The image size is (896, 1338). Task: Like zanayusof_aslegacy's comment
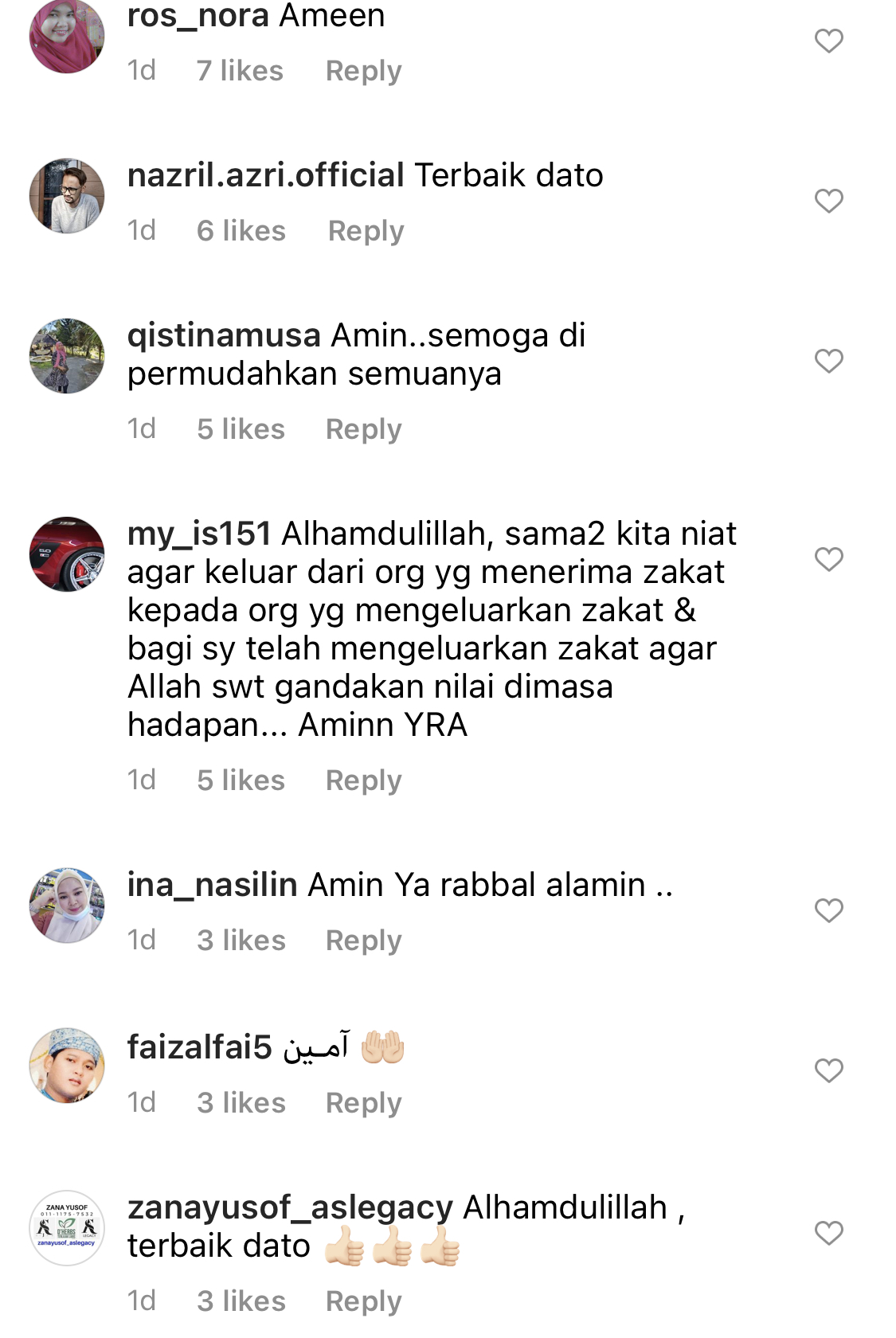(x=828, y=1233)
